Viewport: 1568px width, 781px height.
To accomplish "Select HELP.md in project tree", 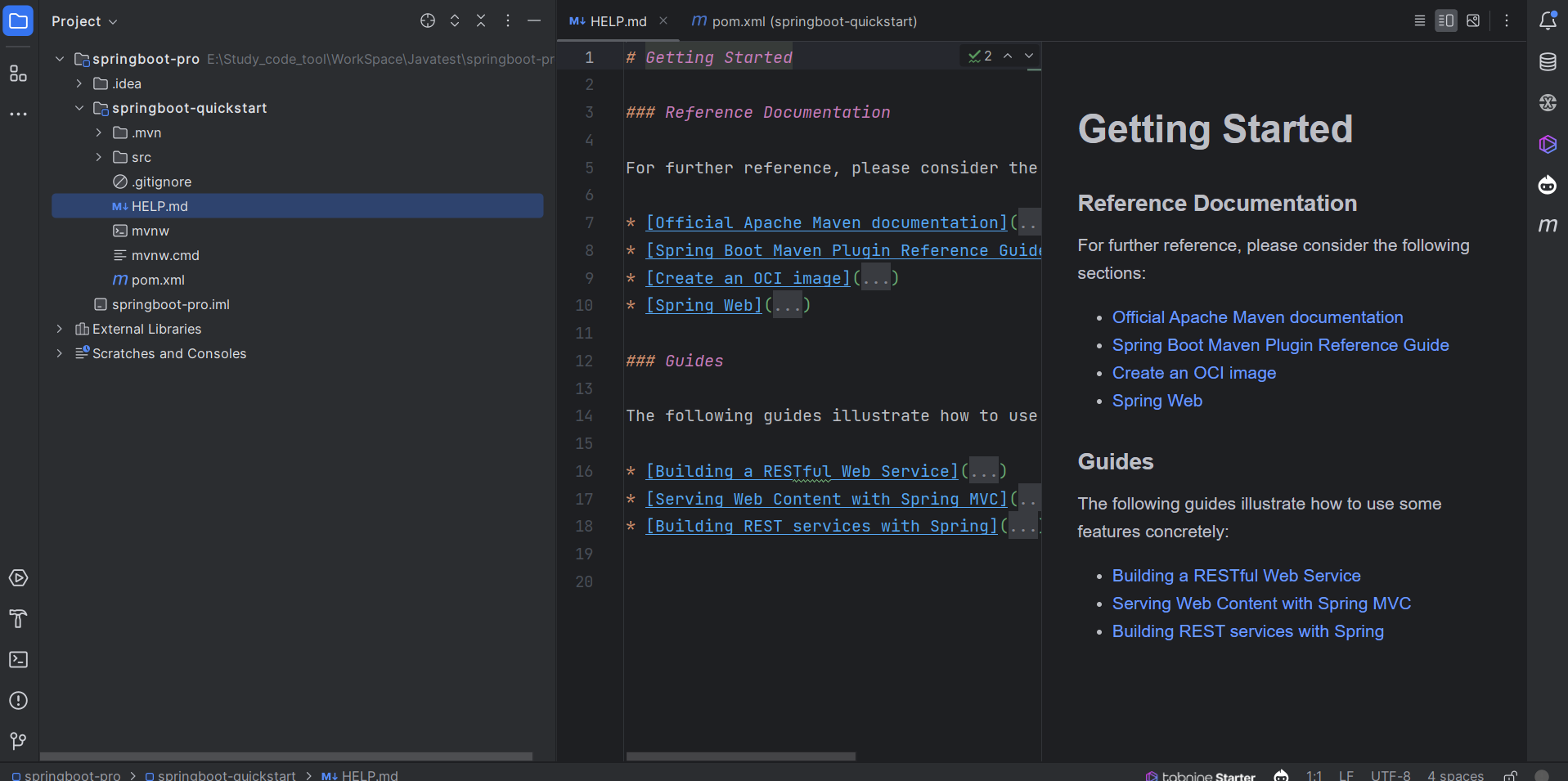I will [x=298, y=206].
